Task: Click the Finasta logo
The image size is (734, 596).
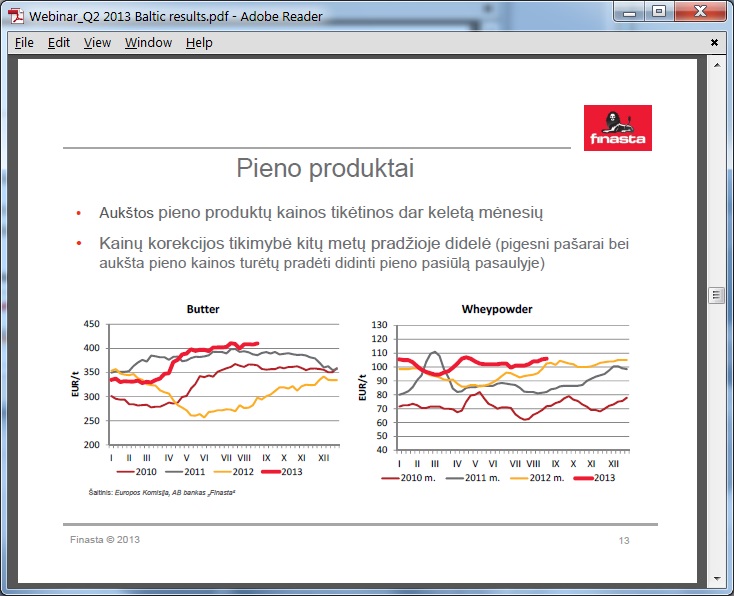Action: 617,128
